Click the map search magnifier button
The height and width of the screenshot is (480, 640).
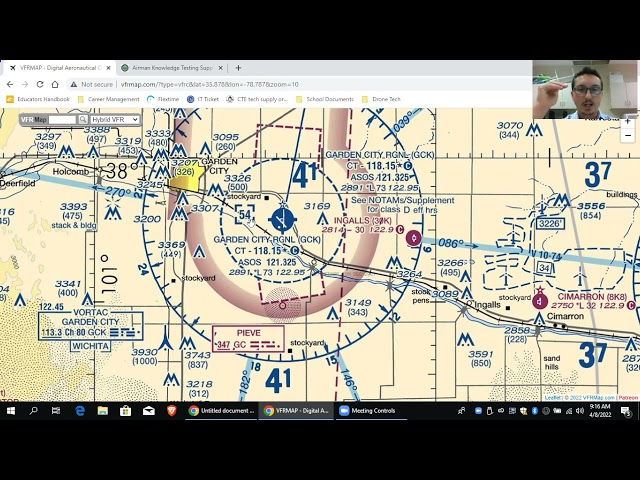pos(83,119)
